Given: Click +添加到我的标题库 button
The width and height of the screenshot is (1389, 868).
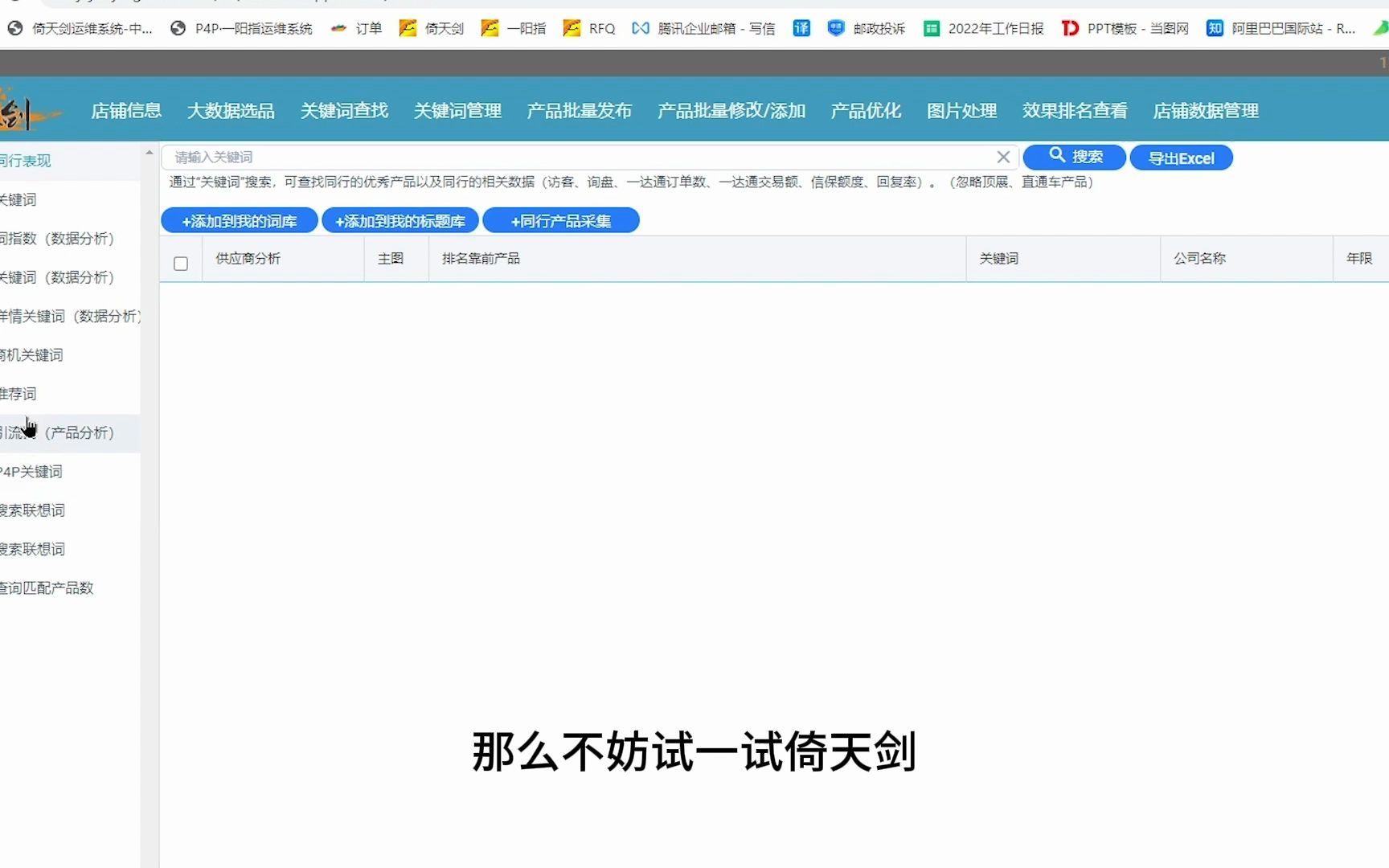Looking at the screenshot, I should (x=400, y=220).
